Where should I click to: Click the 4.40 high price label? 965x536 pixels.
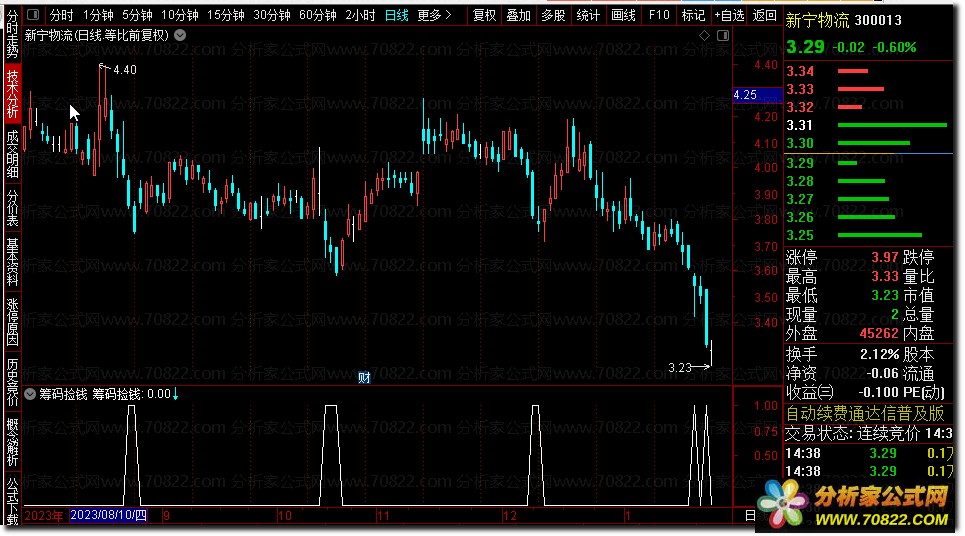coord(125,70)
